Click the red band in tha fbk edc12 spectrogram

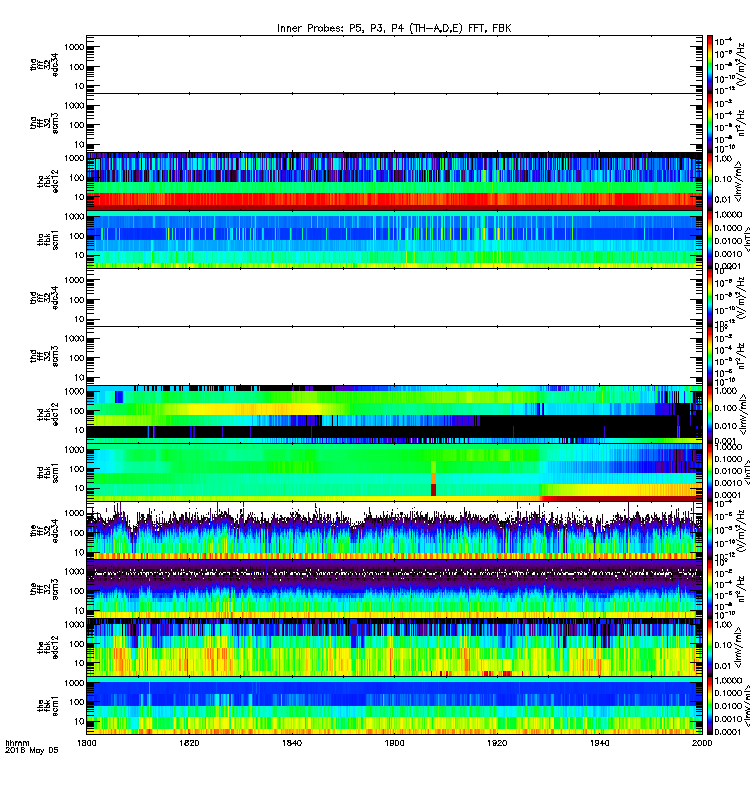[x=394, y=199]
